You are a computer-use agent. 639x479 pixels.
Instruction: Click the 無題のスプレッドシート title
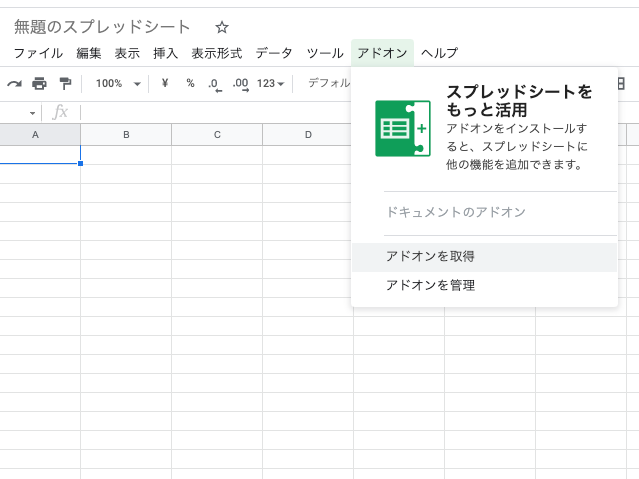[x=102, y=27]
